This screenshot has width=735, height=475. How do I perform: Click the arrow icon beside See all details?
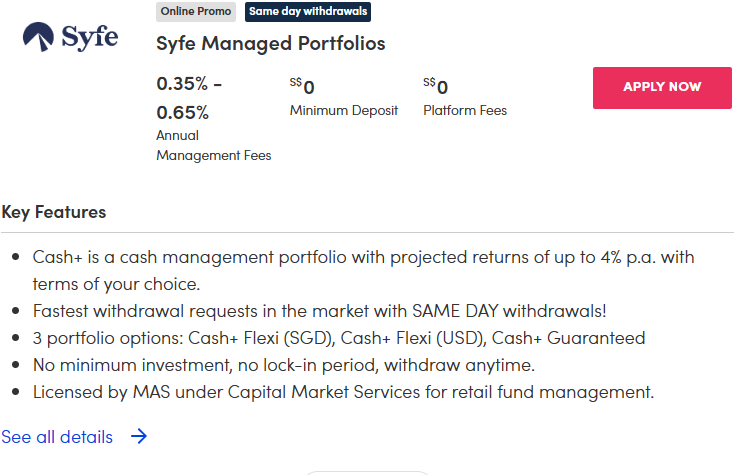[x=139, y=437]
